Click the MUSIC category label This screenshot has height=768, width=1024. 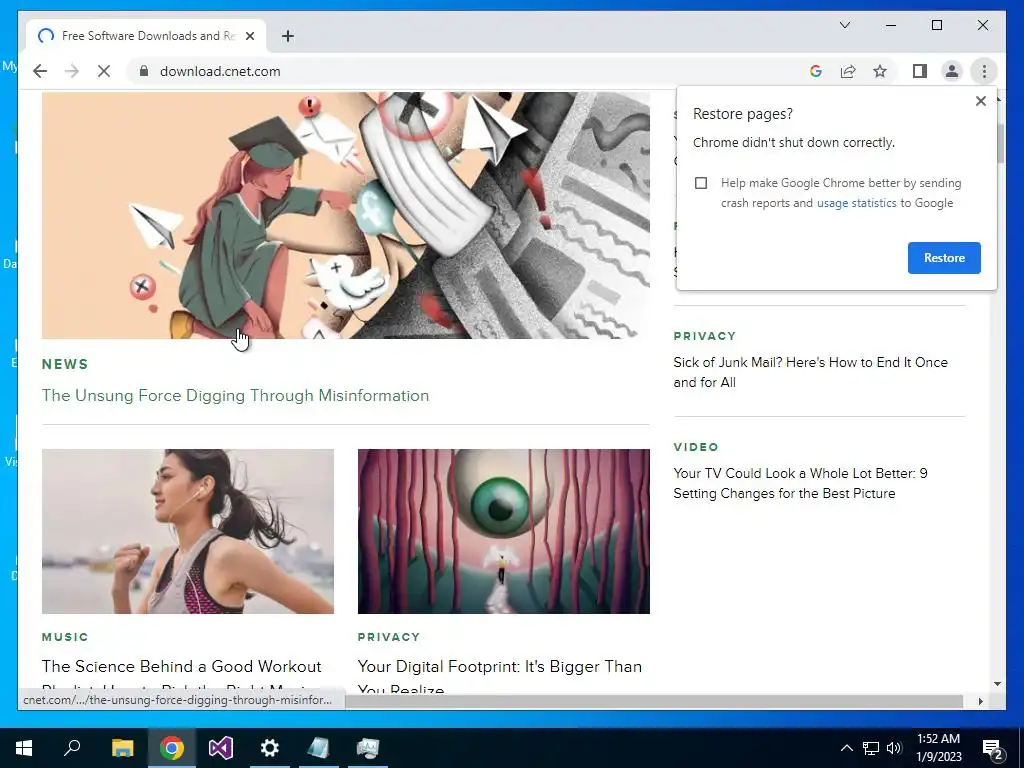coord(65,637)
